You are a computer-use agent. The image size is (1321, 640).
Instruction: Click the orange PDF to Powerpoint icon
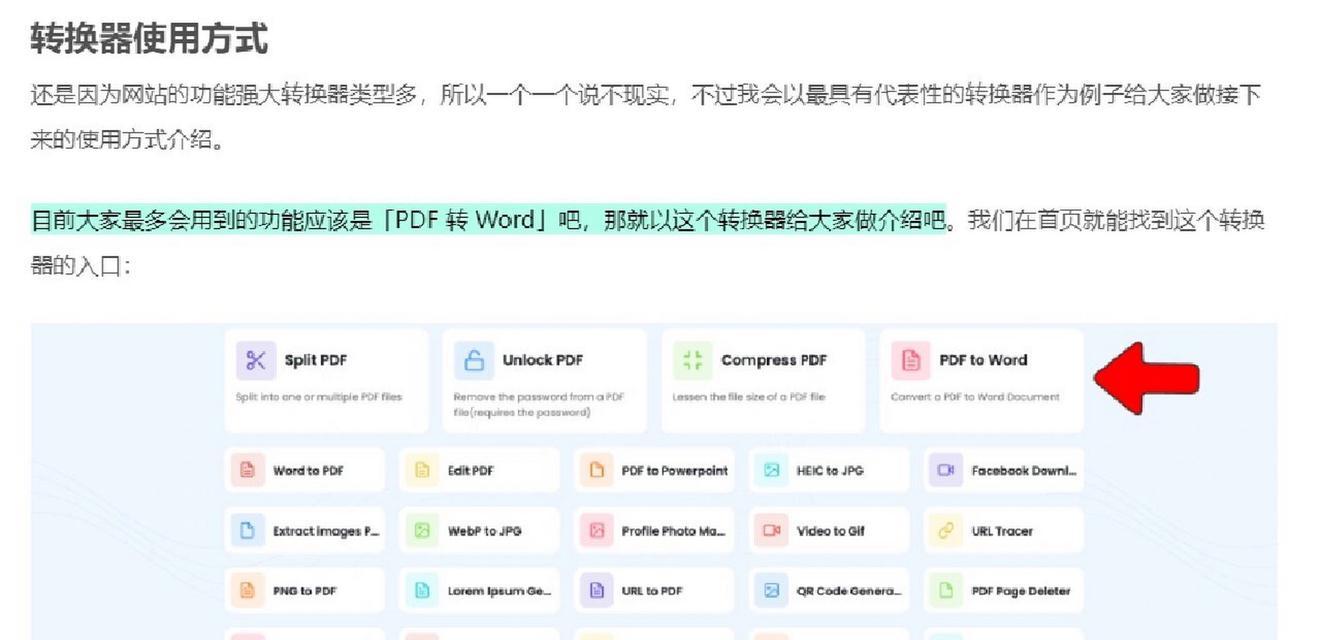coord(597,470)
